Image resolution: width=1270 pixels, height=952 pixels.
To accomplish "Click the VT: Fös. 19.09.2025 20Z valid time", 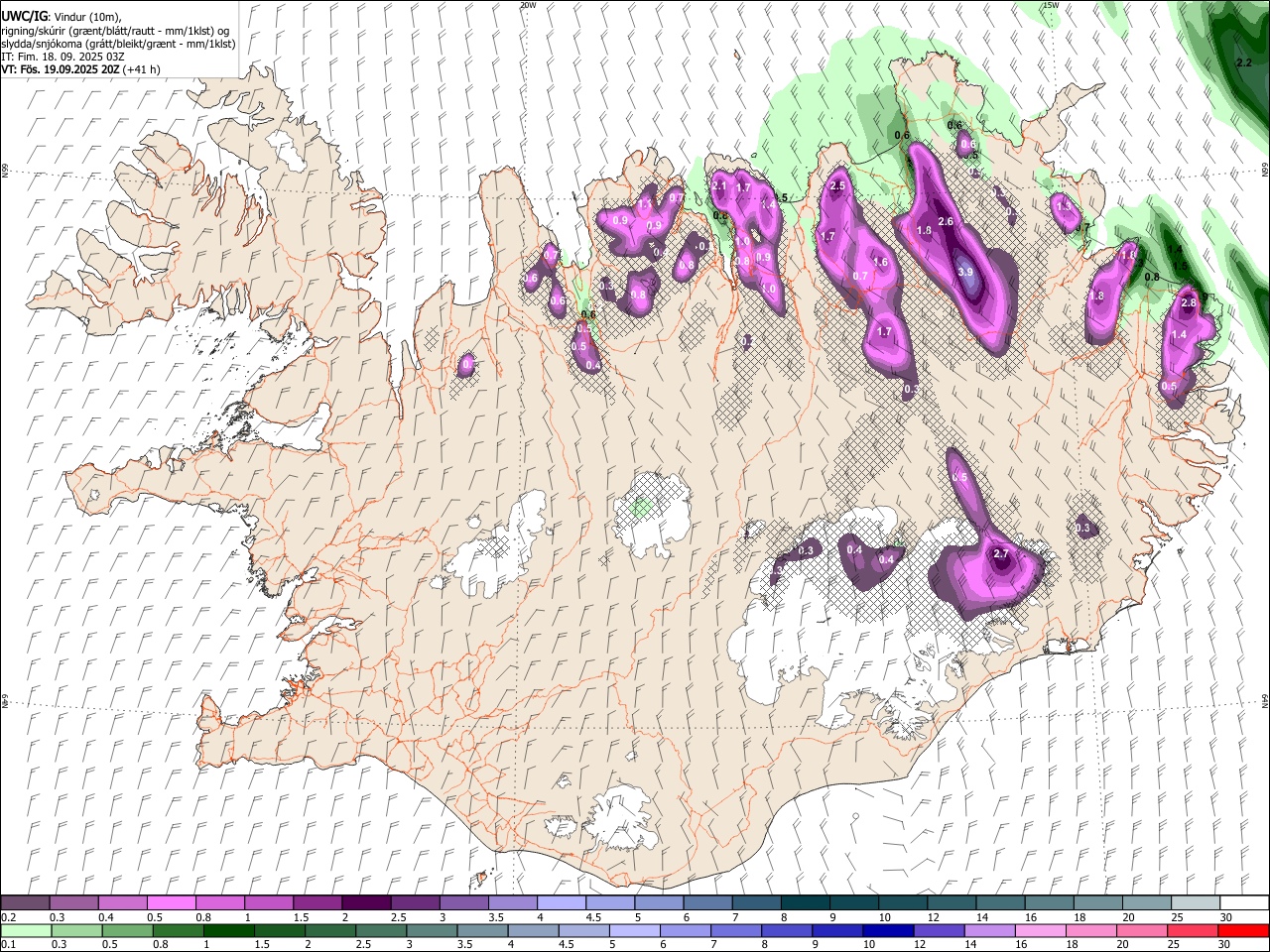I will (61, 69).
